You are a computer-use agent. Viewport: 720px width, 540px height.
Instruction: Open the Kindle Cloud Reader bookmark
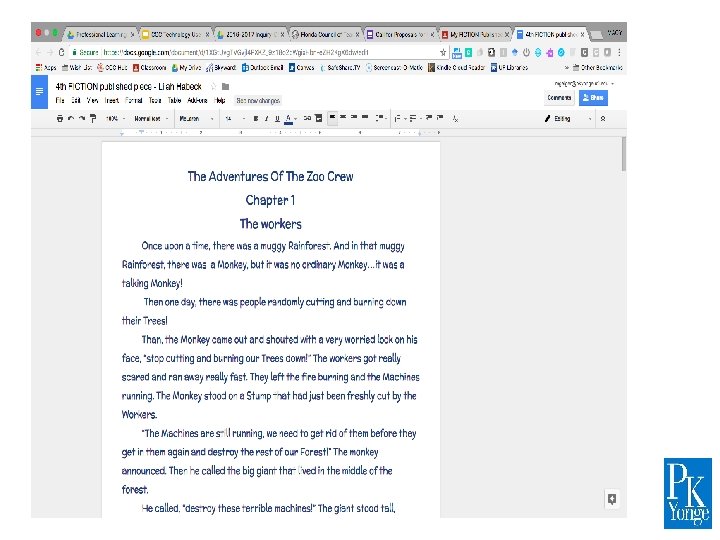click(456, 68)
